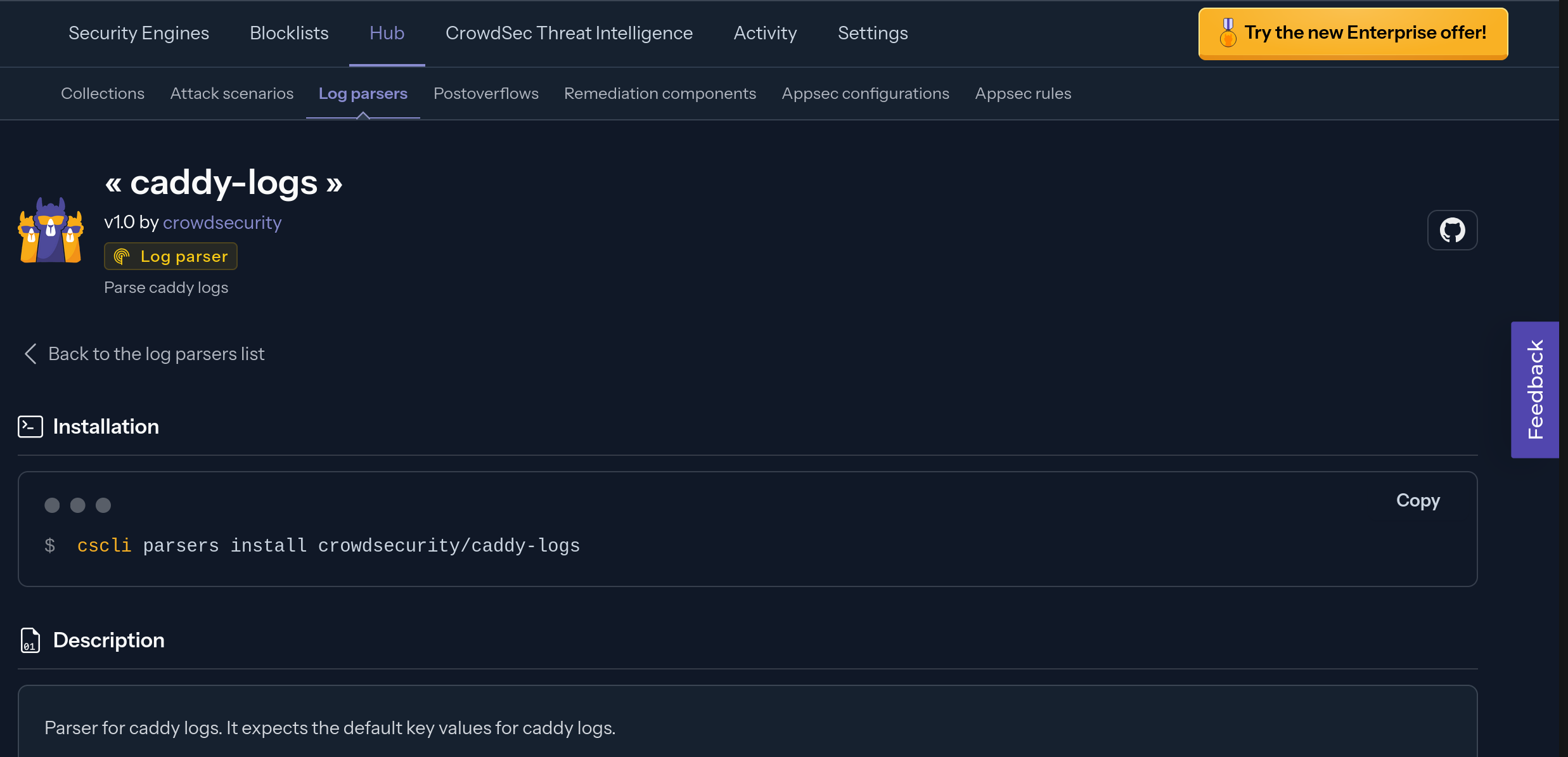Go to the Blocklists page
Viewport: 1568px width, 757px height.
click(289, 33)
